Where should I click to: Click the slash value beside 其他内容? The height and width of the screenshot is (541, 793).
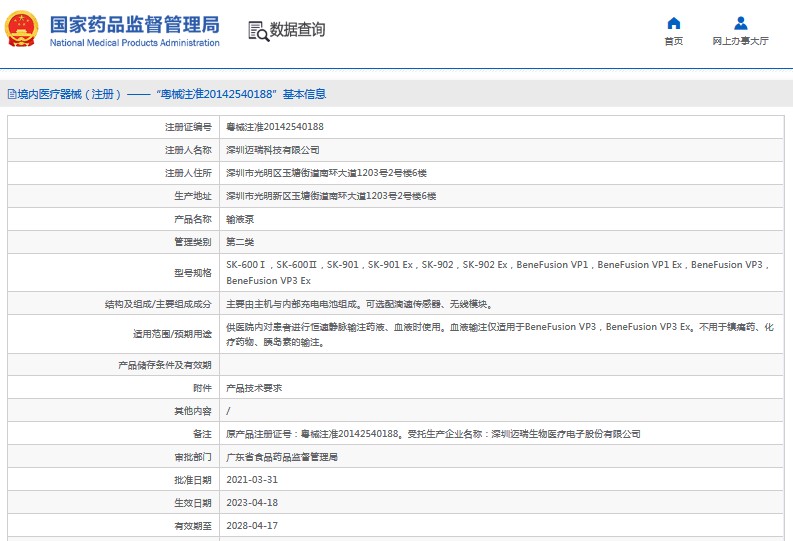click(228, 411)
